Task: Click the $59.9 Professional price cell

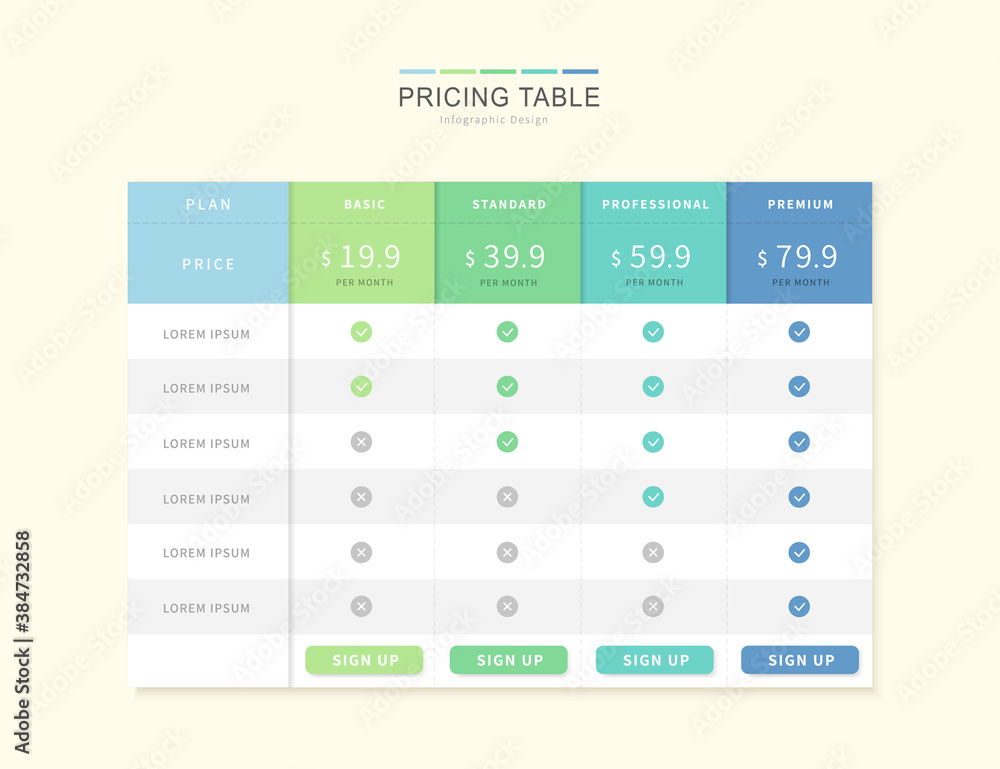Action: pyautogui.click(x=654, y=263)
